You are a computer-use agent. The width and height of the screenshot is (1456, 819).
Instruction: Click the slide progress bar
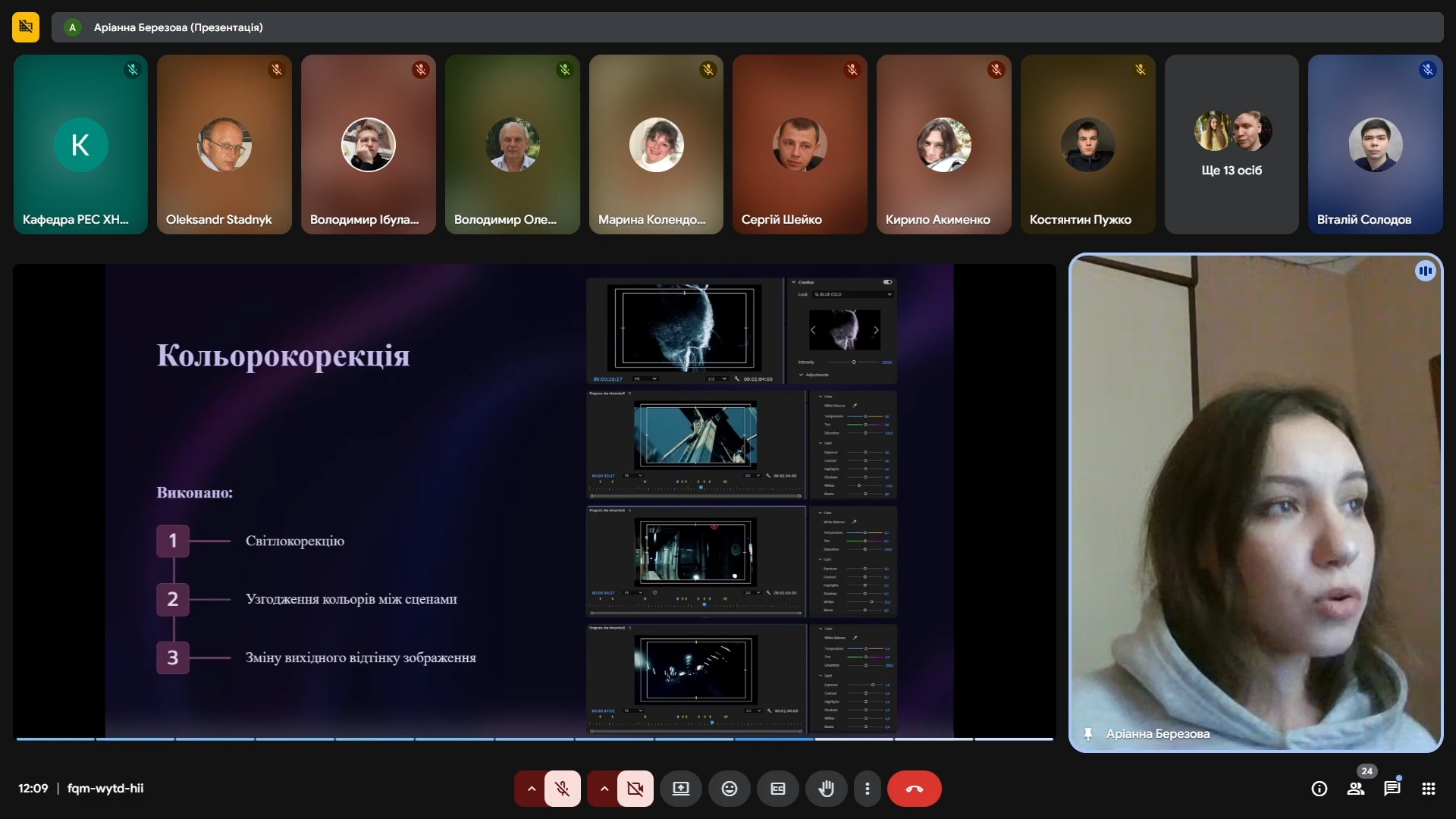click(x=534, y=739)
